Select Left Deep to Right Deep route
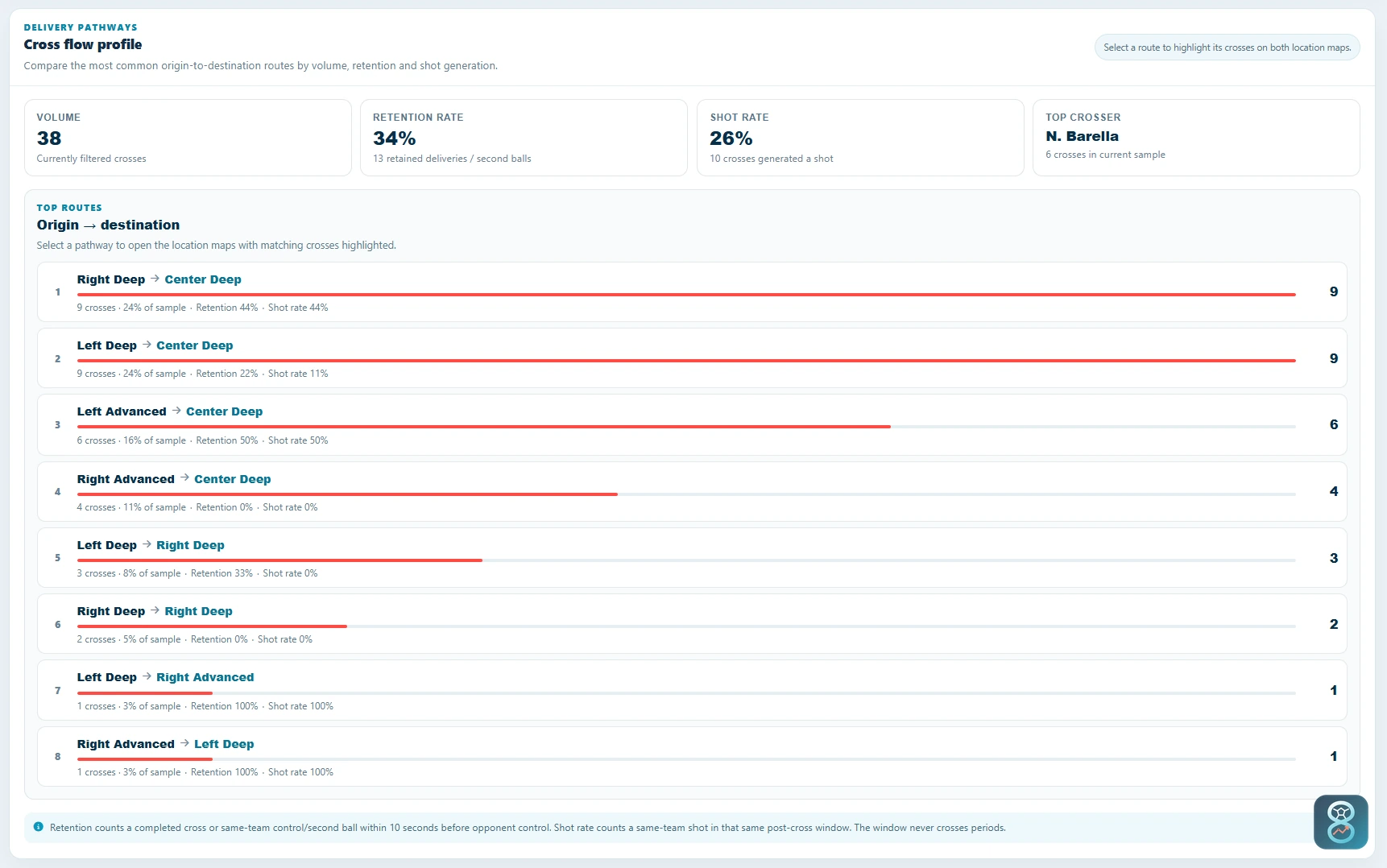The width and height of the screenshot is (1387, 868). tap(692, 557)
